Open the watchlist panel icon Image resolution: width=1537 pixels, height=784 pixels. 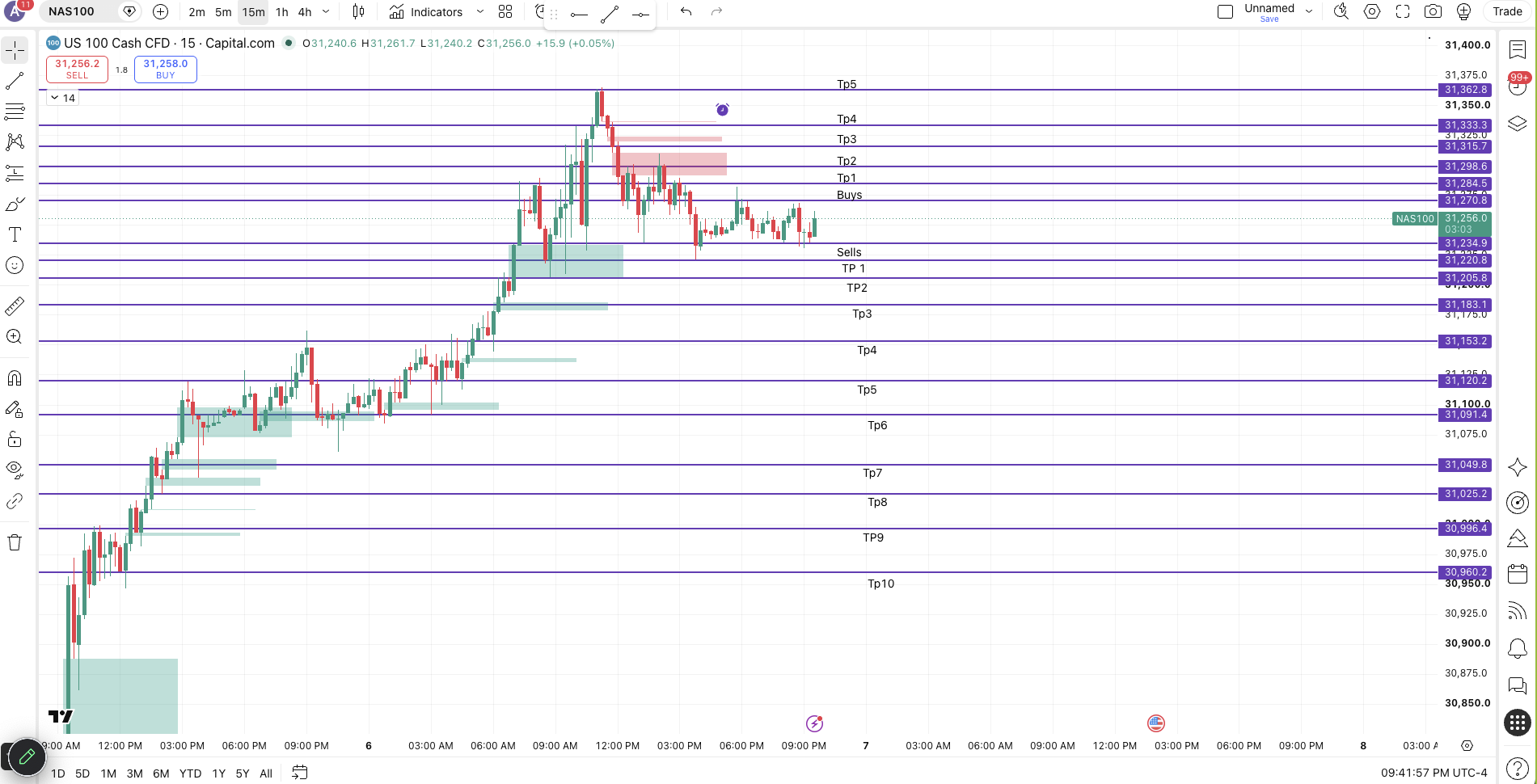[x=1518, y=49]
